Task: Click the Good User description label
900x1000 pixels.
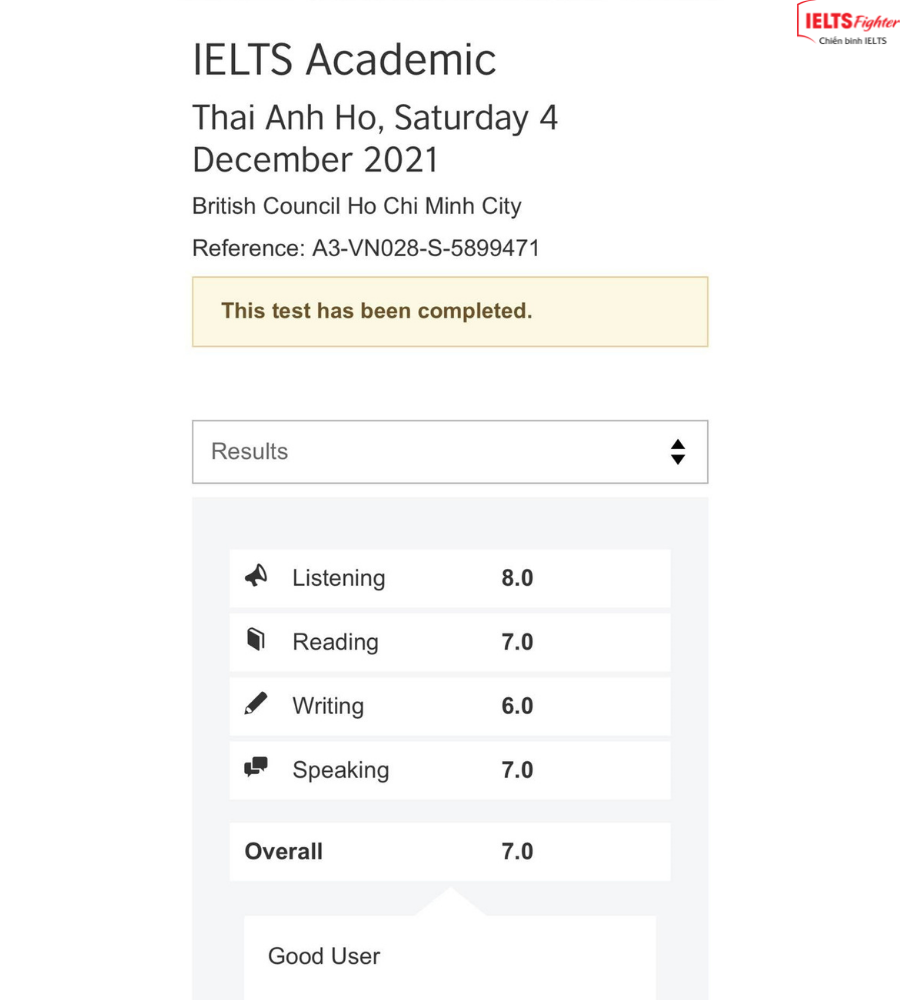Action: click(x=324, y=956)
